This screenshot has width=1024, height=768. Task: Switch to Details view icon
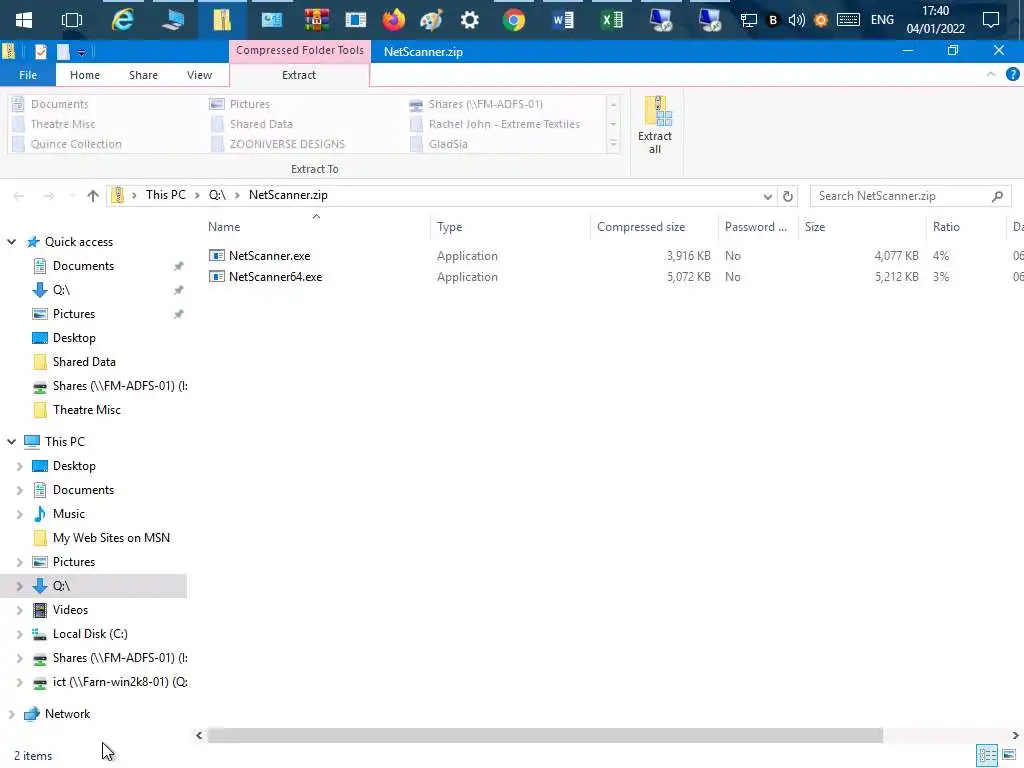click(987, 755)
